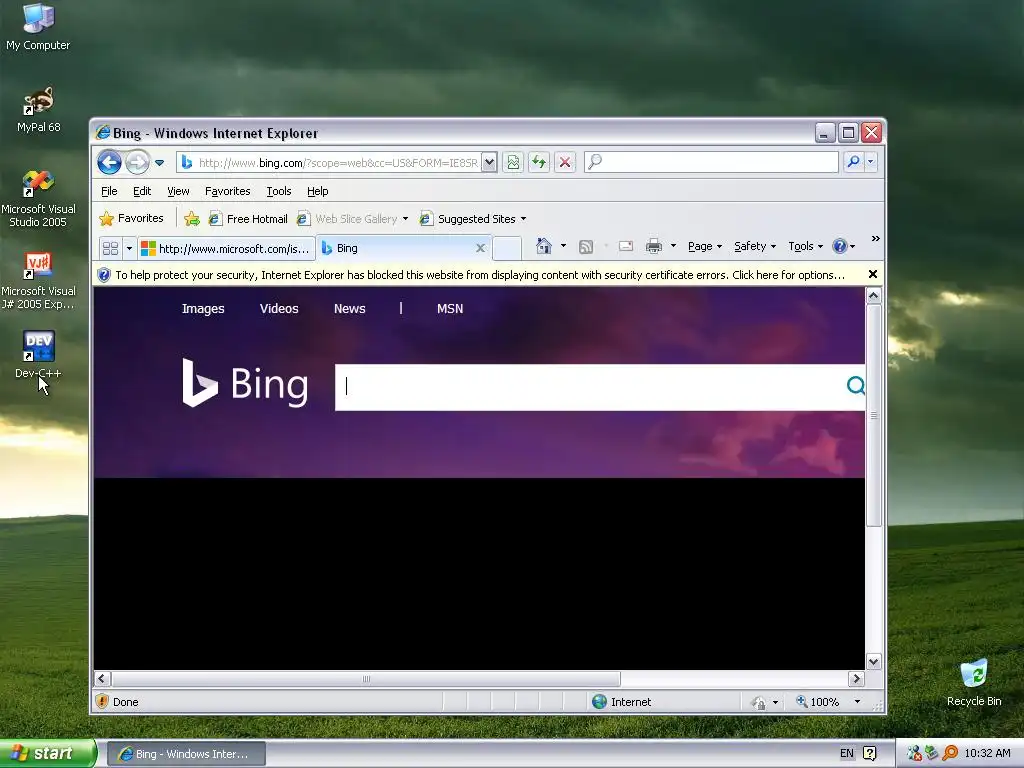Open a new tab with the blank tab button

[x=507, y=248]
